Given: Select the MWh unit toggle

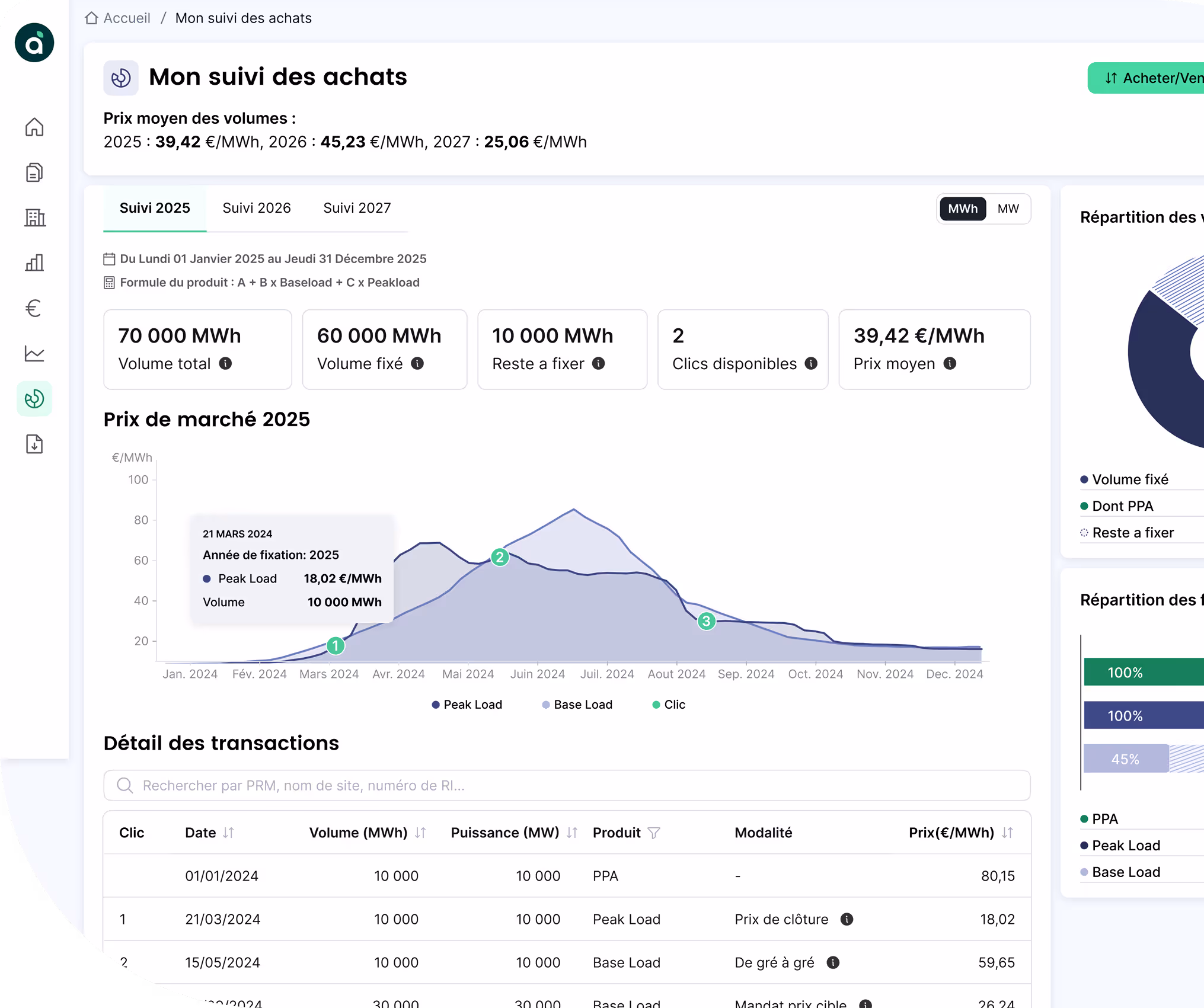Looking at the screenshot, I should pyautogui.click(x=963, y=209).
